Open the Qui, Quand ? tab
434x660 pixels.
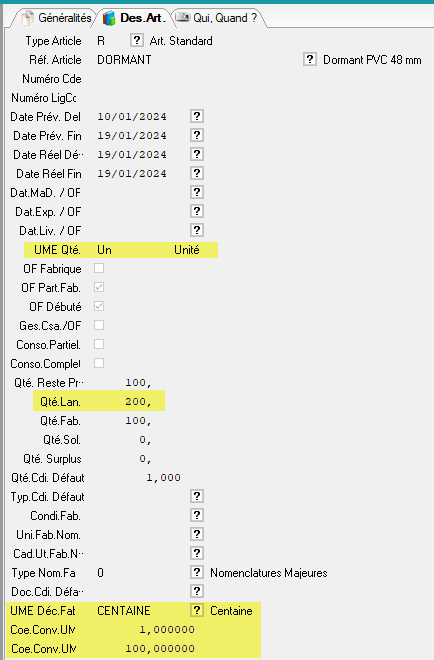click(x=221, y=18)
